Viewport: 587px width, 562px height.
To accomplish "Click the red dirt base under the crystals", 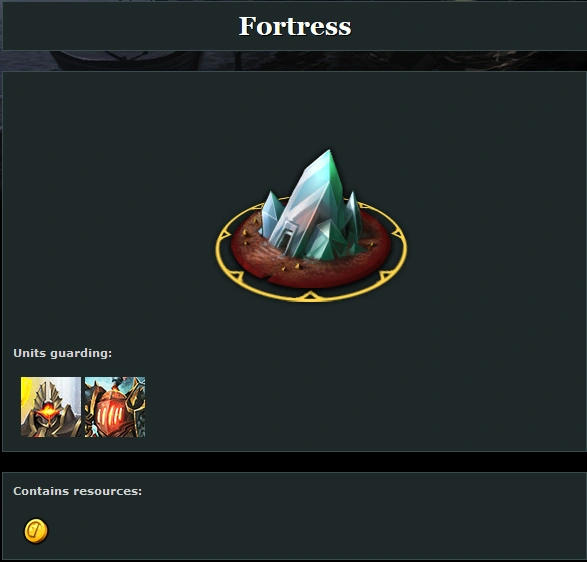I will tap(311, 268).
